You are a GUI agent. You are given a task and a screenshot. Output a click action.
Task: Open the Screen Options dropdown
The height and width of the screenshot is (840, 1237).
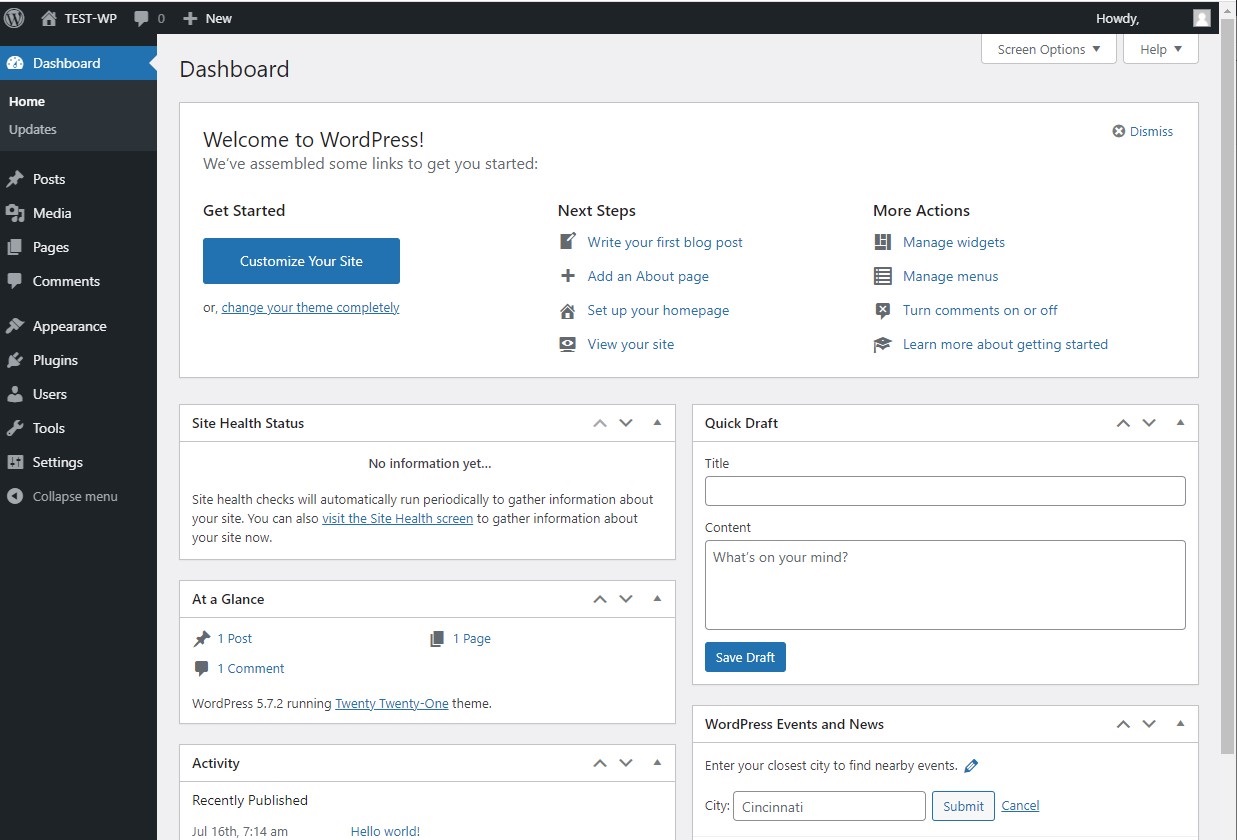pos(1048,49)
